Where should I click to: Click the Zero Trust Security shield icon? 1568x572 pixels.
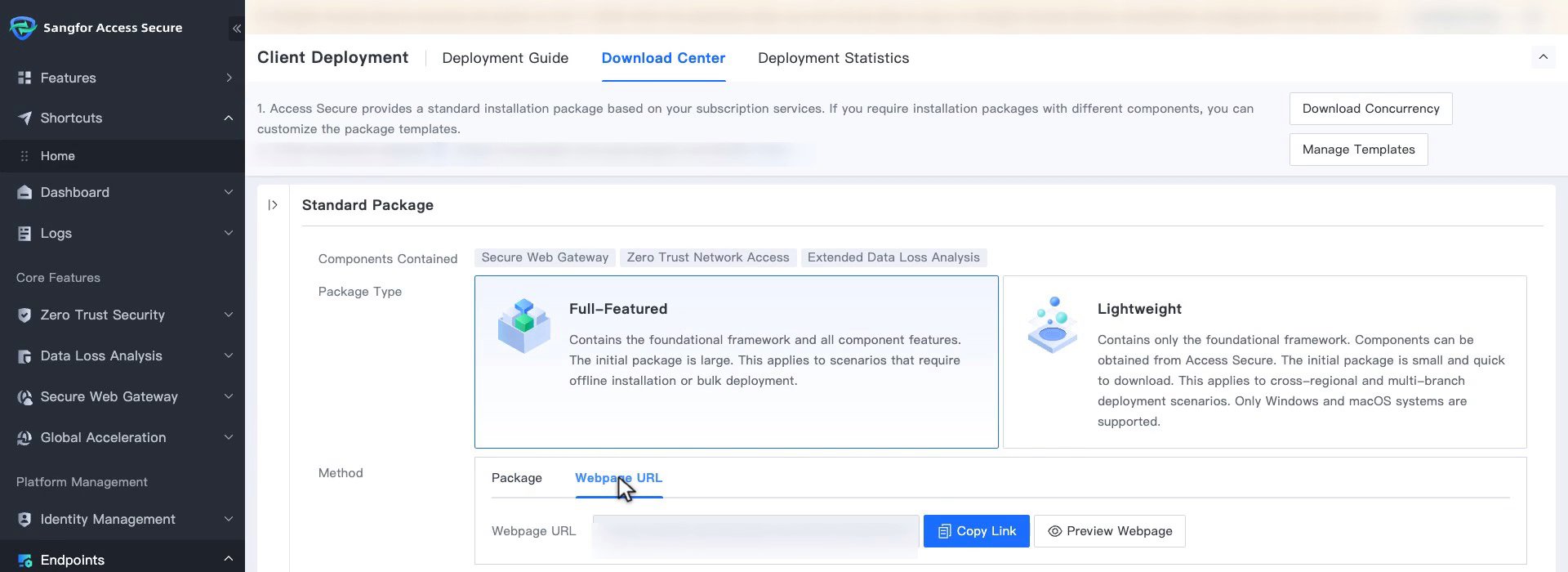24,315
